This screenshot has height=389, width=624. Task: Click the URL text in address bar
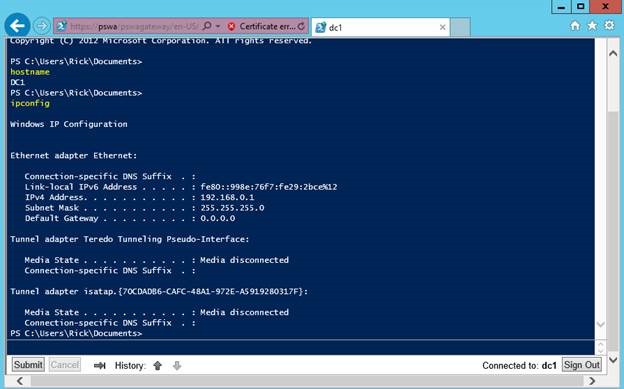pyautogui.click(x=134, y=27)
